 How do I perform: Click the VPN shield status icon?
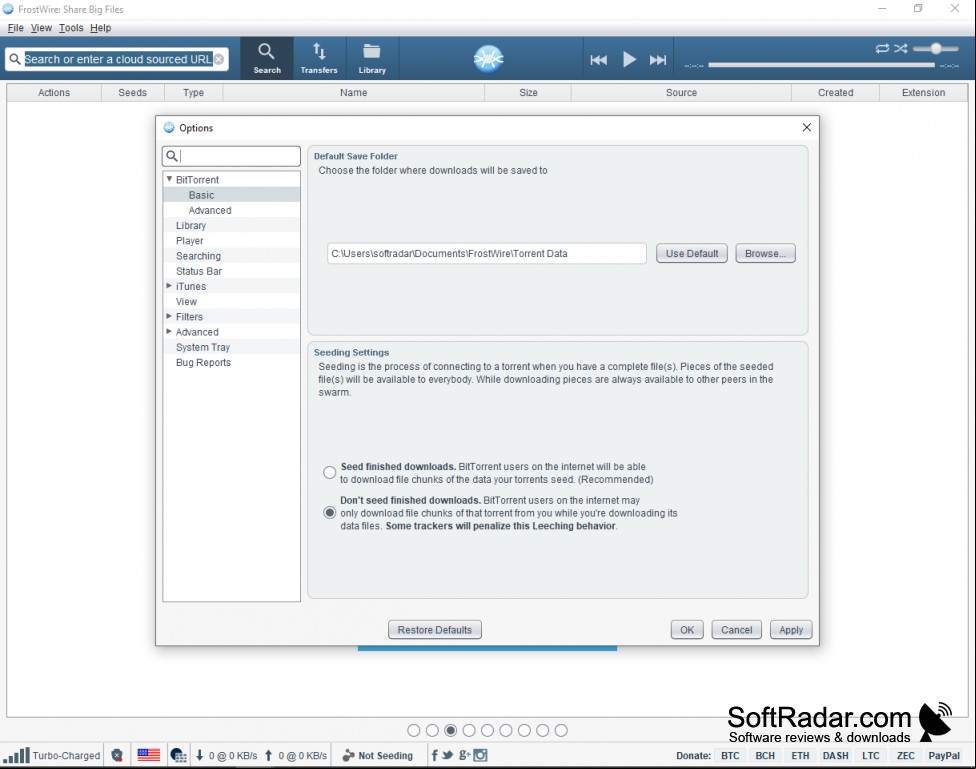coord(117,755)
